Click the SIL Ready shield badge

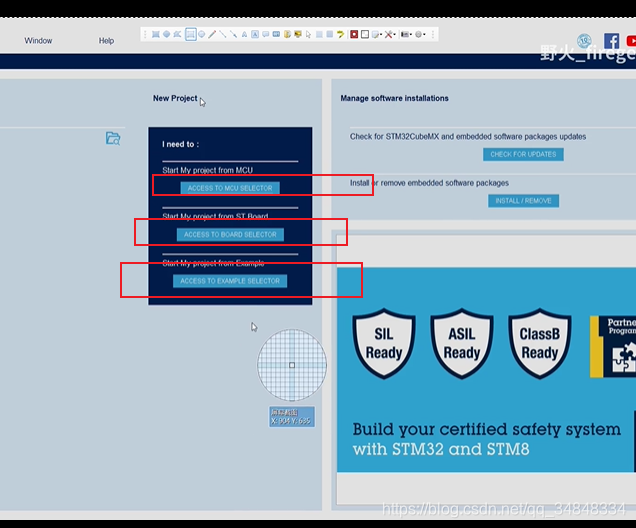pyautogui.click(x=384, y=343)
